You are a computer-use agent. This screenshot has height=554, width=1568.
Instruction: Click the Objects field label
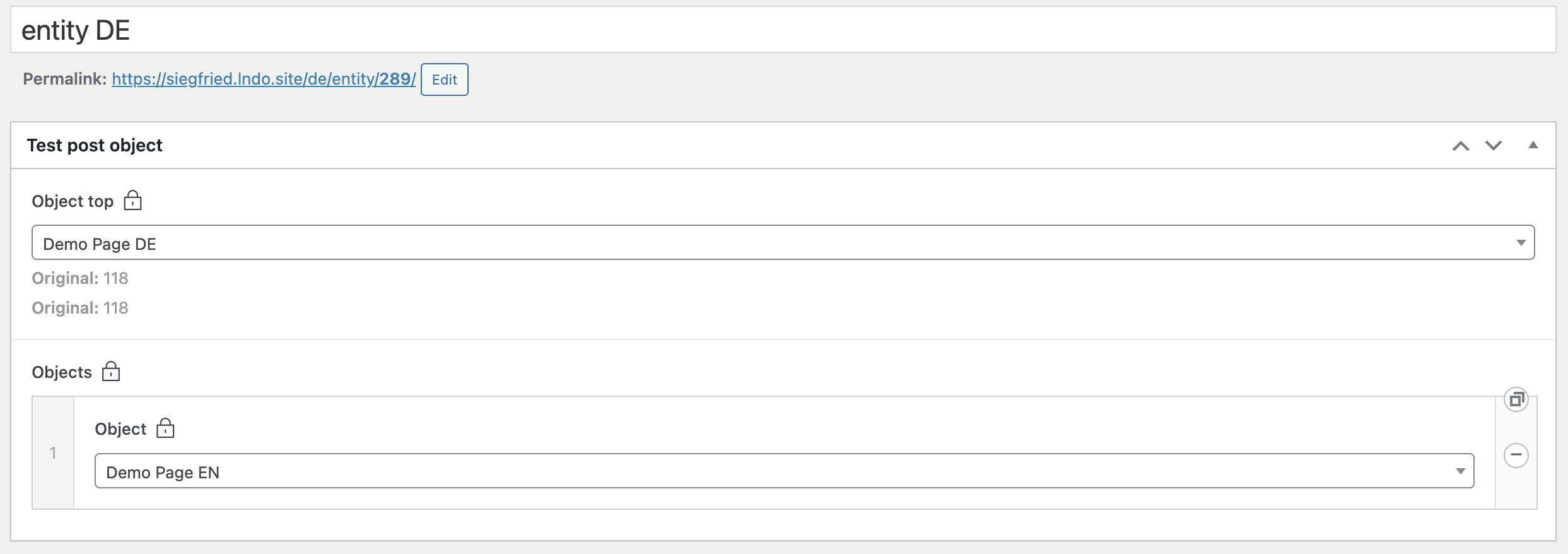[x=62, y=372]
